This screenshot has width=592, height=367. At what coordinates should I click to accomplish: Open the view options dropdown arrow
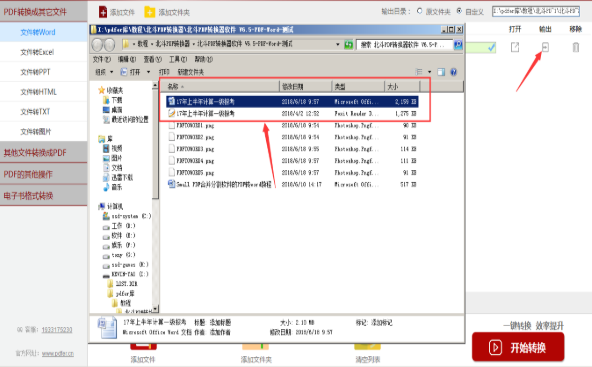click(429, 72)
